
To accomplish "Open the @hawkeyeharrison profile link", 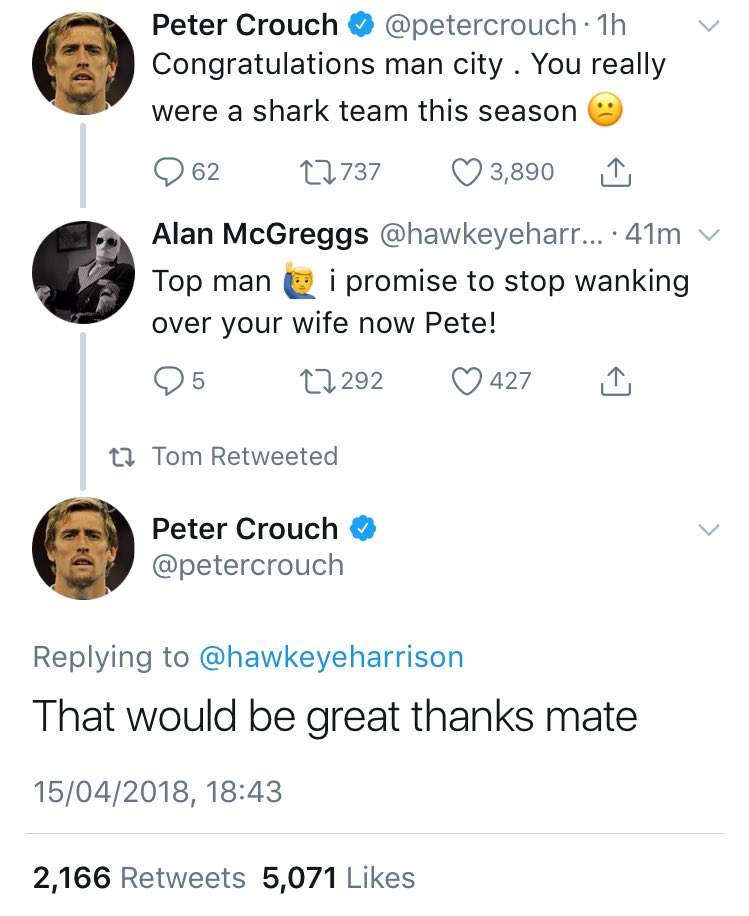I will click(332, 657).
